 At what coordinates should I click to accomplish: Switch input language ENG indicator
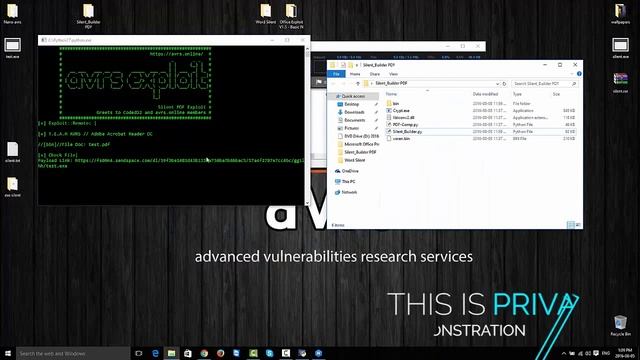click(x=606, y=353)
